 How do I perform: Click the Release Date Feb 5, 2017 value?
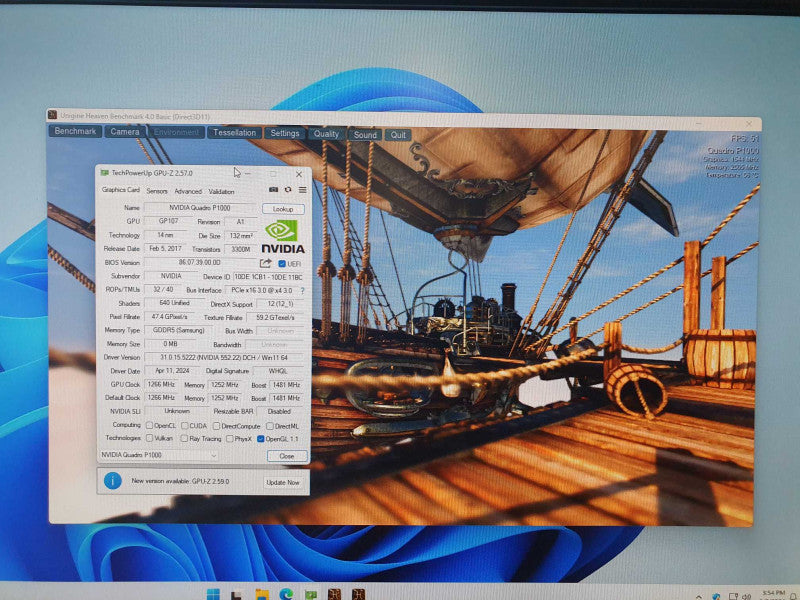point(165,248)
